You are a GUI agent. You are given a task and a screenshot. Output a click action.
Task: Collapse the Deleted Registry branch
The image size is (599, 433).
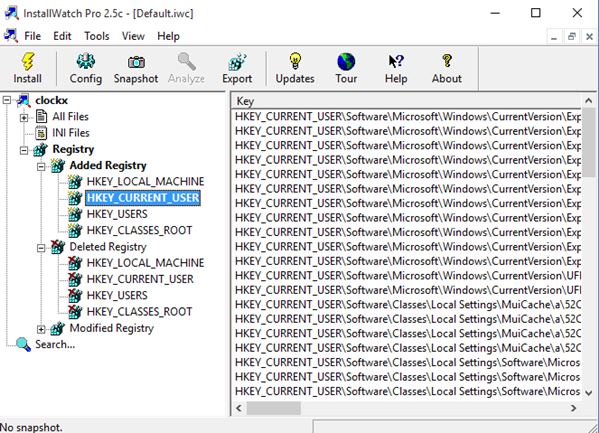[x=41, y=248]
